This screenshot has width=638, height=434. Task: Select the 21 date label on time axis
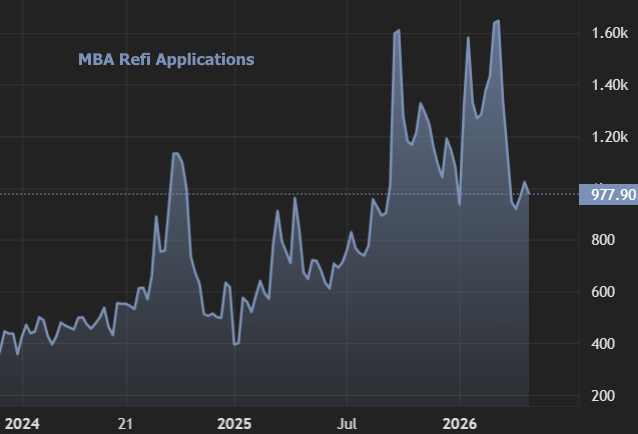(126, 422)
